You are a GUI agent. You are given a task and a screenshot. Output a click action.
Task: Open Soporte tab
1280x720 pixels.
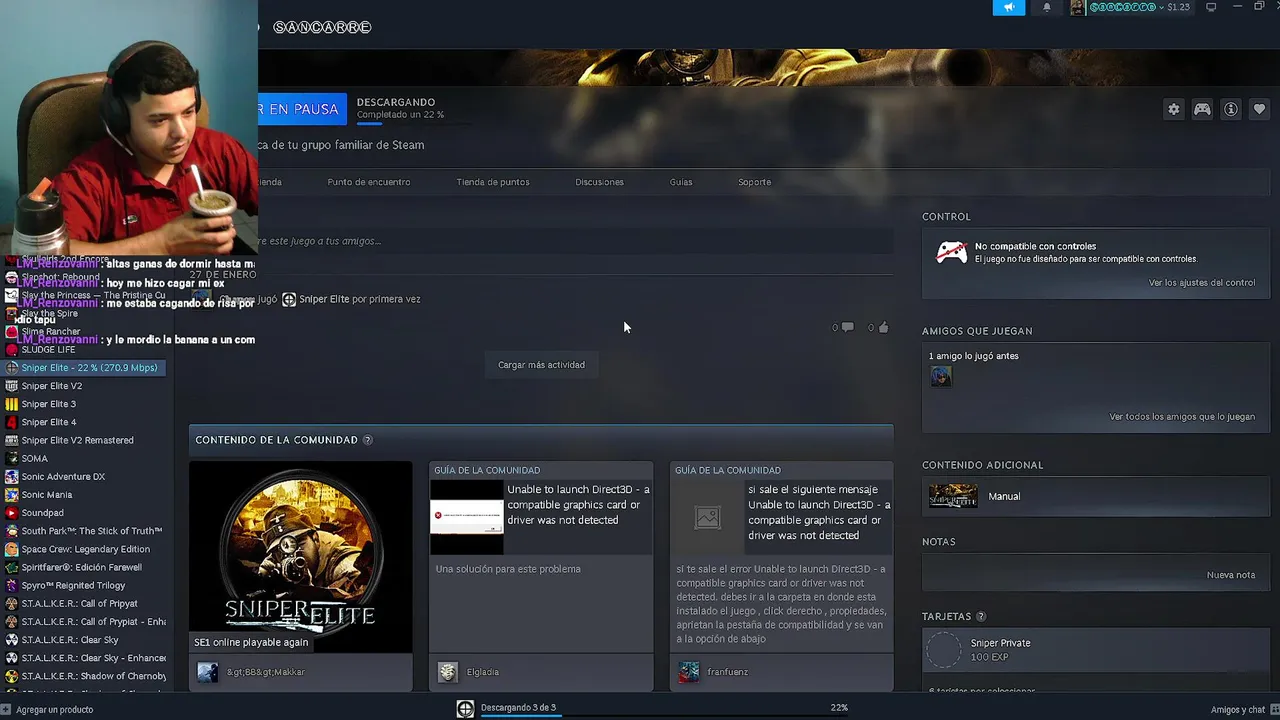click(754, 182)
